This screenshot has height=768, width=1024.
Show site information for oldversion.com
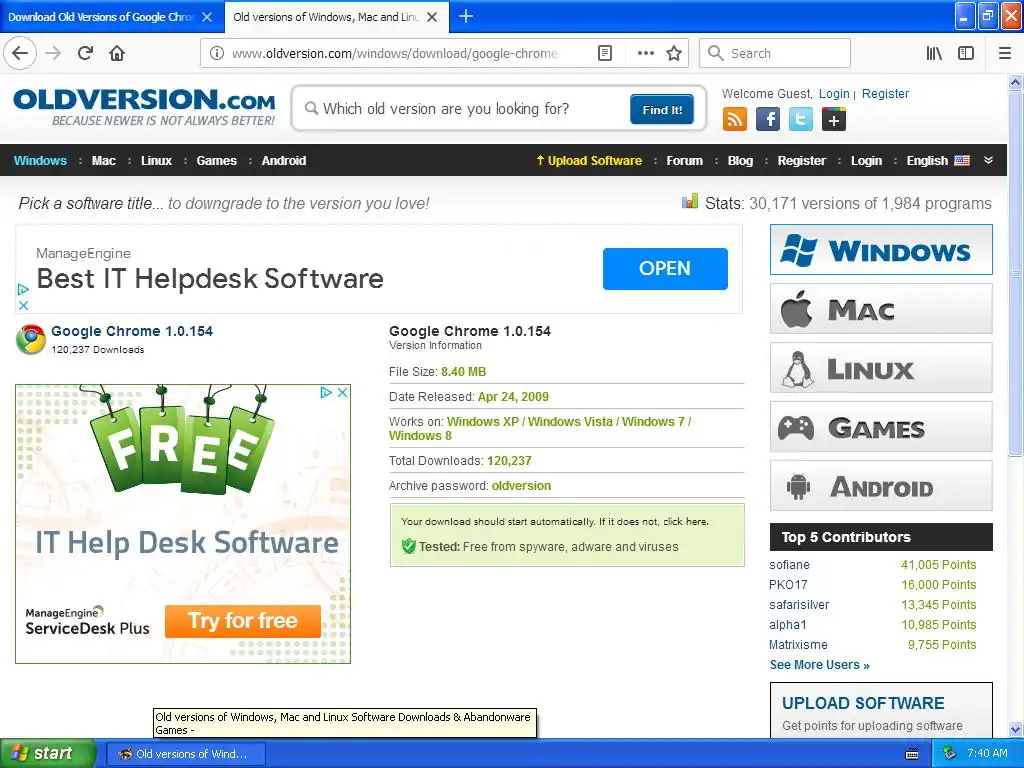pos(217,53)
